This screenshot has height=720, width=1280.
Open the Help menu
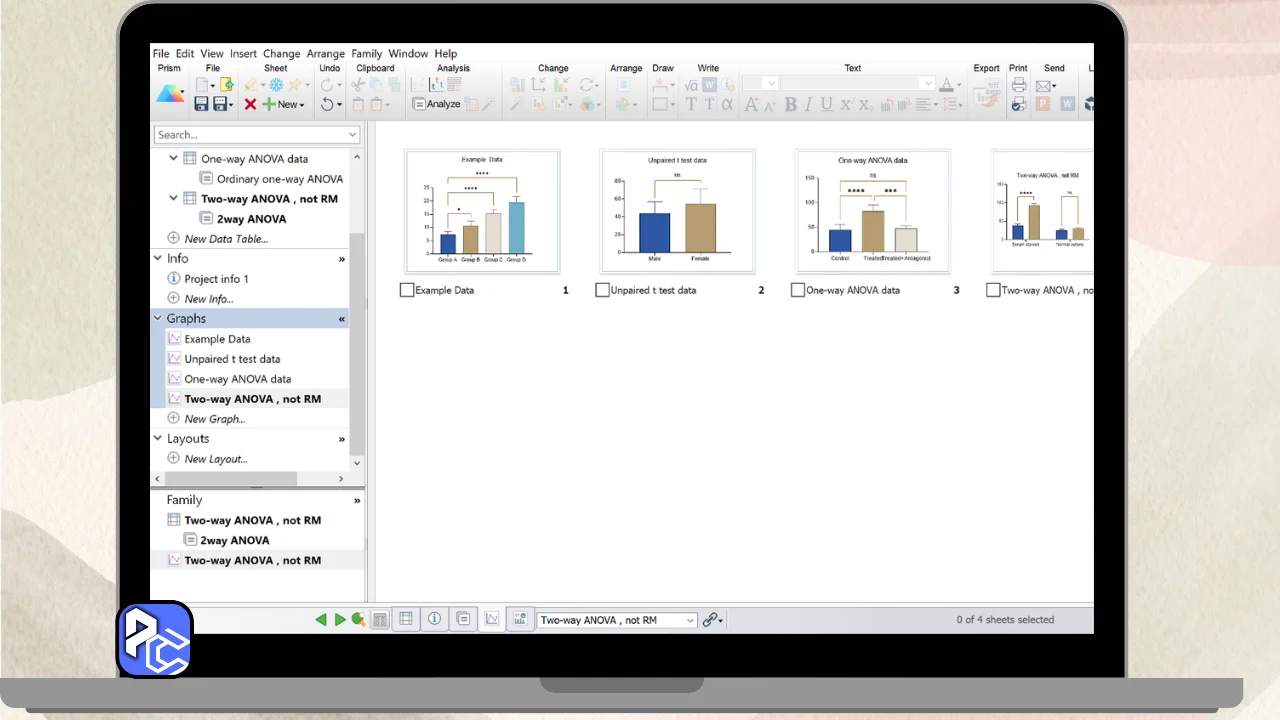tap(446, 54)
